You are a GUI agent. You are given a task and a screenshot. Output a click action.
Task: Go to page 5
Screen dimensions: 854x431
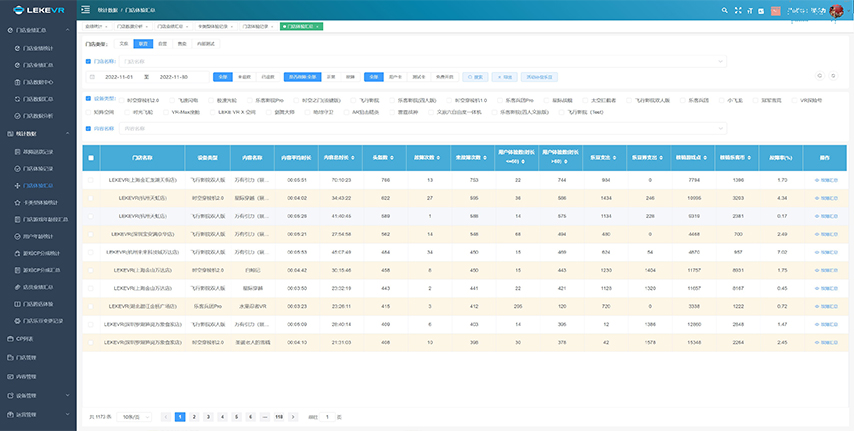point(236,417)
